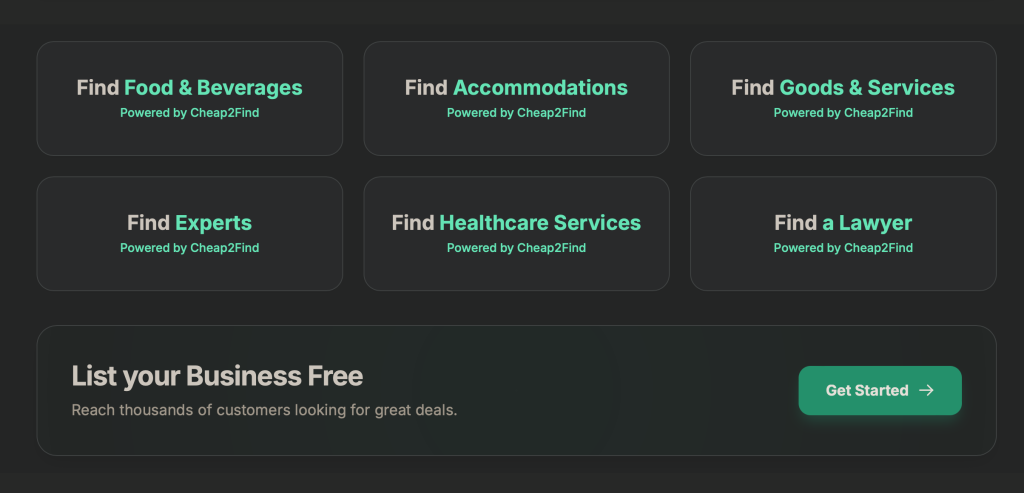Click the word 'Find' before Healthcare Services
This screenshot has height=493, width=1024.
(x=413, y=223)
